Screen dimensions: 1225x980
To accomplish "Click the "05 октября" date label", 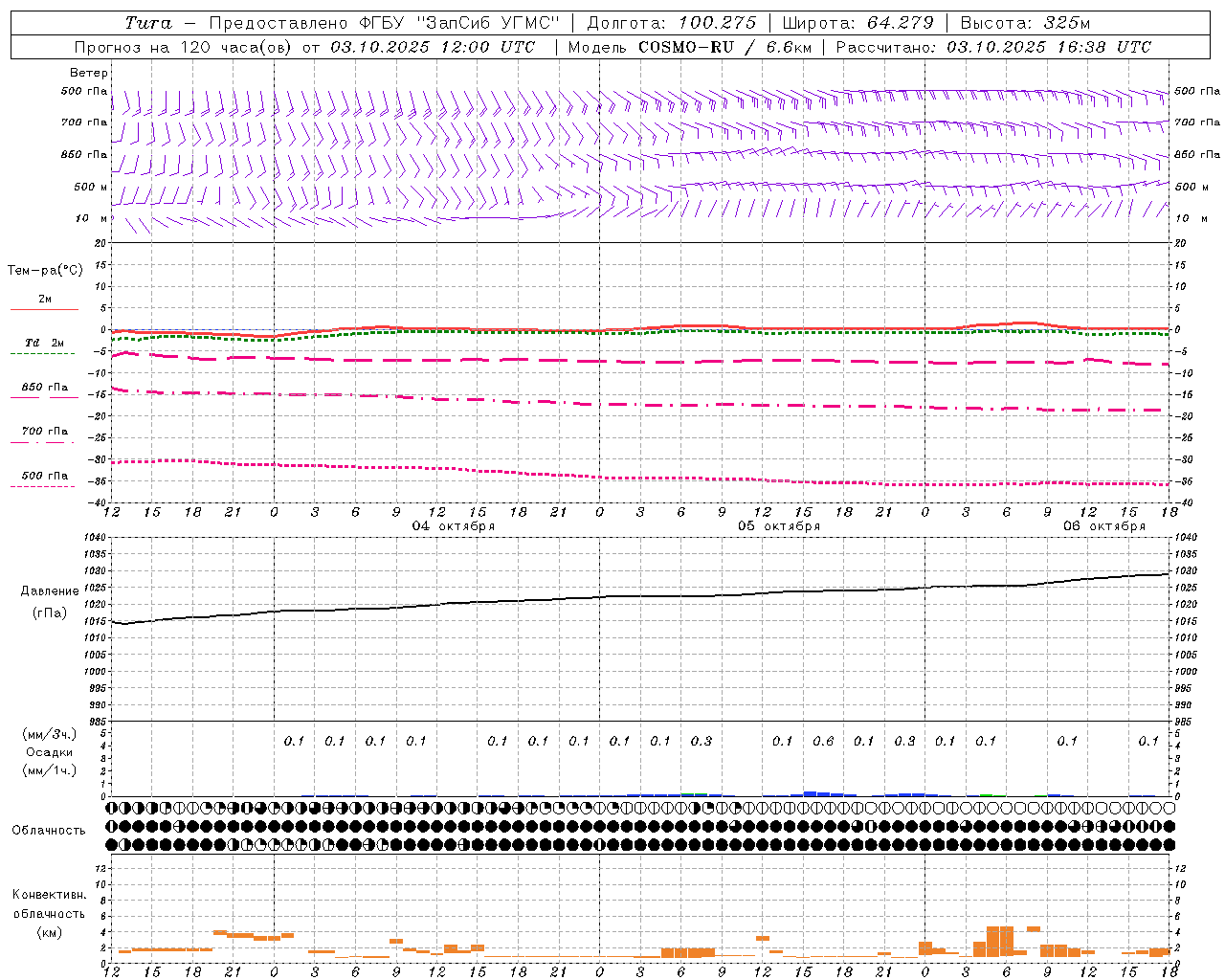I will [779, 526].
